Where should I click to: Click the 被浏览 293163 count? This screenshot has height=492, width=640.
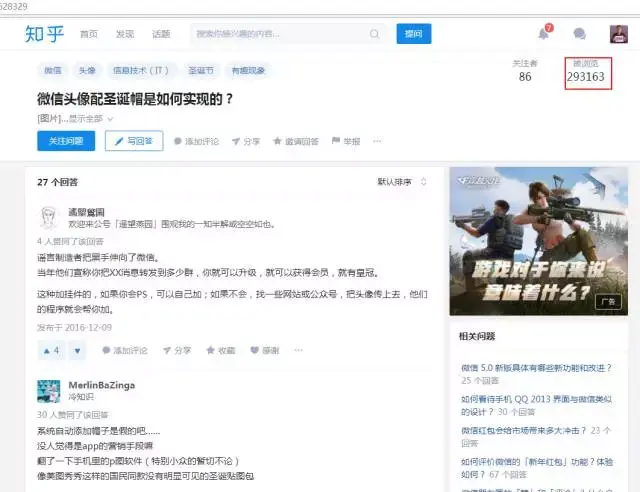586,71
